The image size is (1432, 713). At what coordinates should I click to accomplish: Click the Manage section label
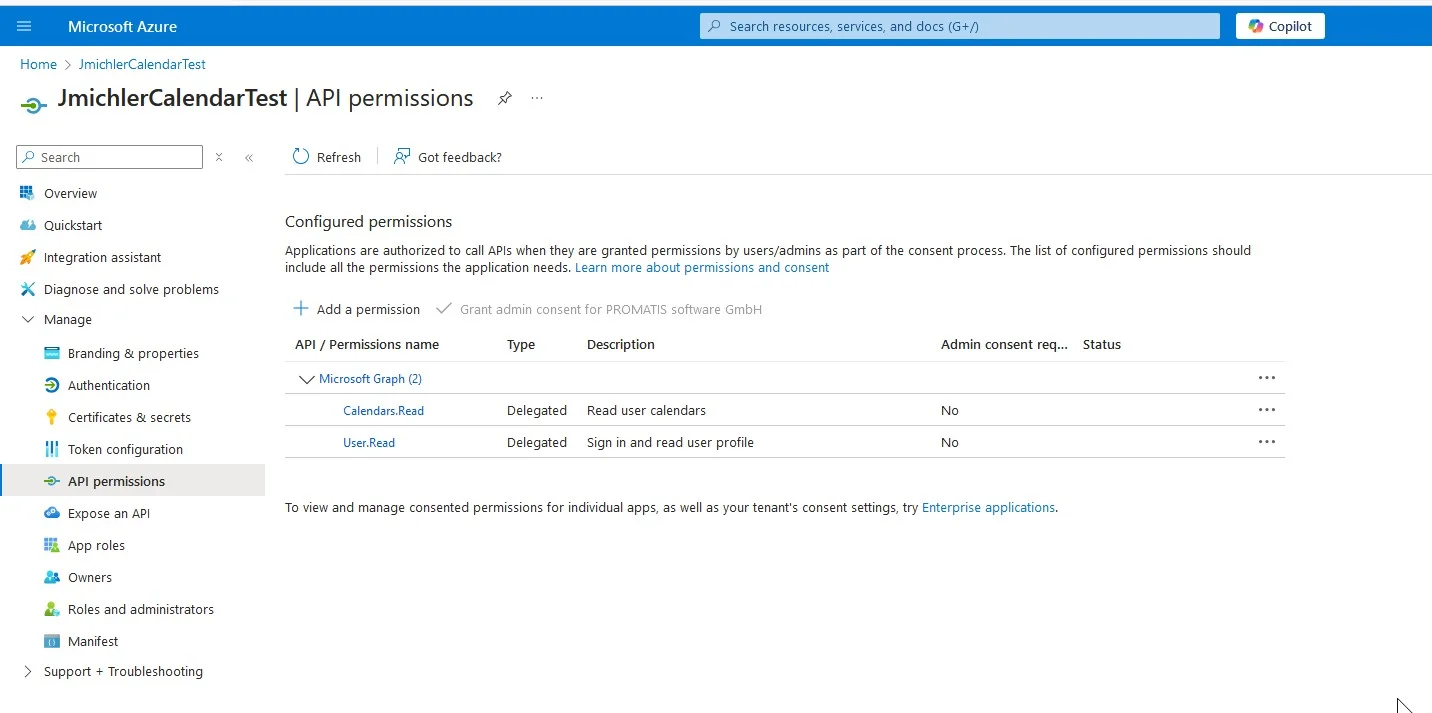(x=68, y=320)
